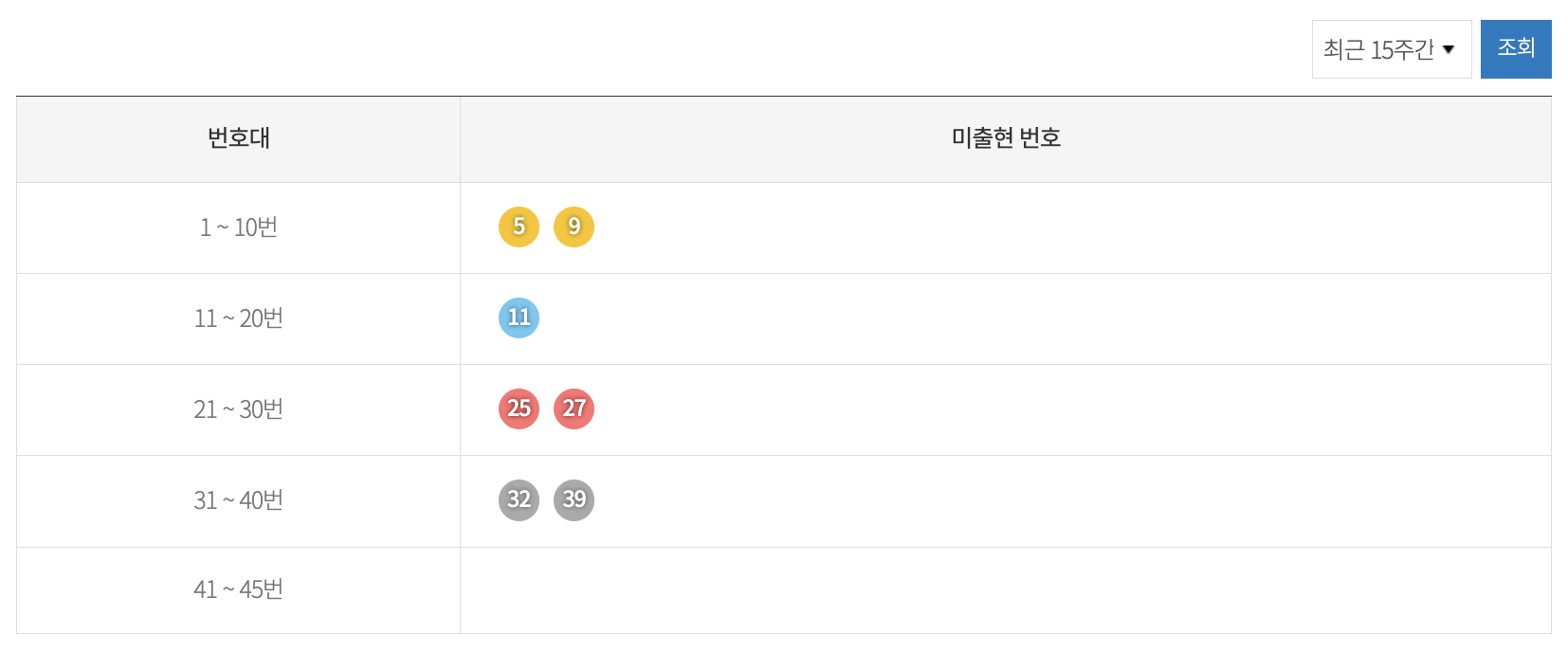Click the blue number ball 11
The height and width of the screenshot is (652, 1568).
coord(518,318)
